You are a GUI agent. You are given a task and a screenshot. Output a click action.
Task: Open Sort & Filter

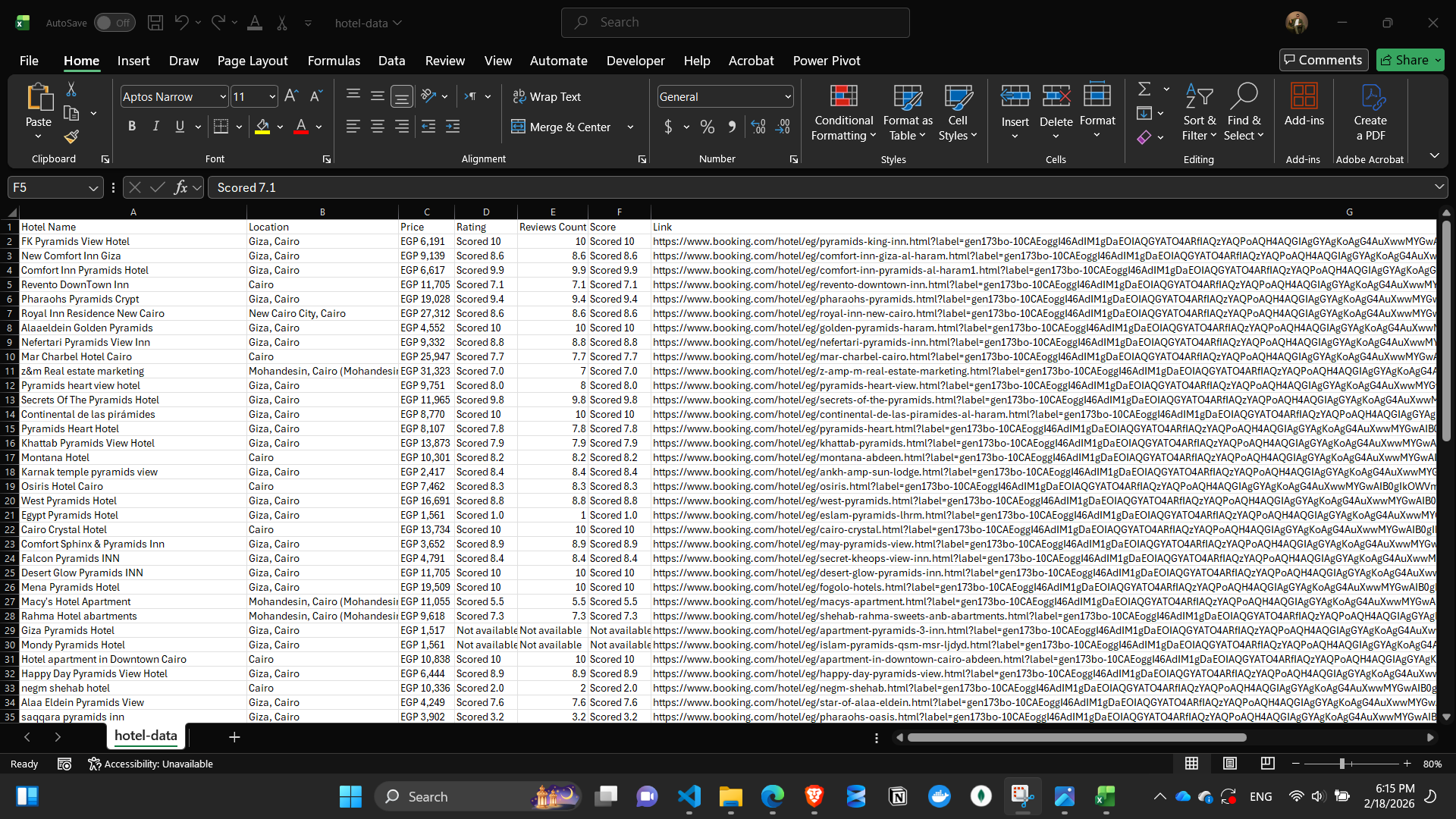(x=1199, y=112)
